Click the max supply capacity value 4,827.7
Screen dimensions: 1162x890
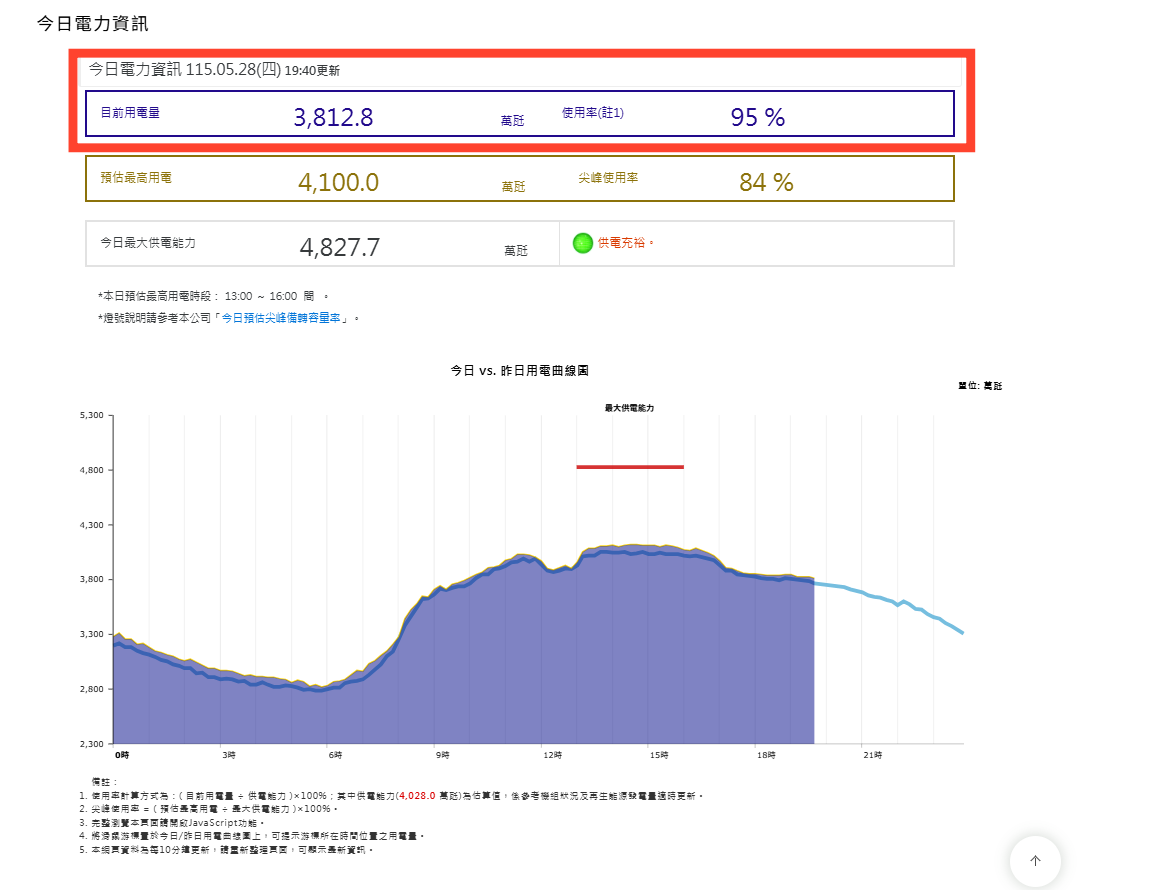(339, 247)
